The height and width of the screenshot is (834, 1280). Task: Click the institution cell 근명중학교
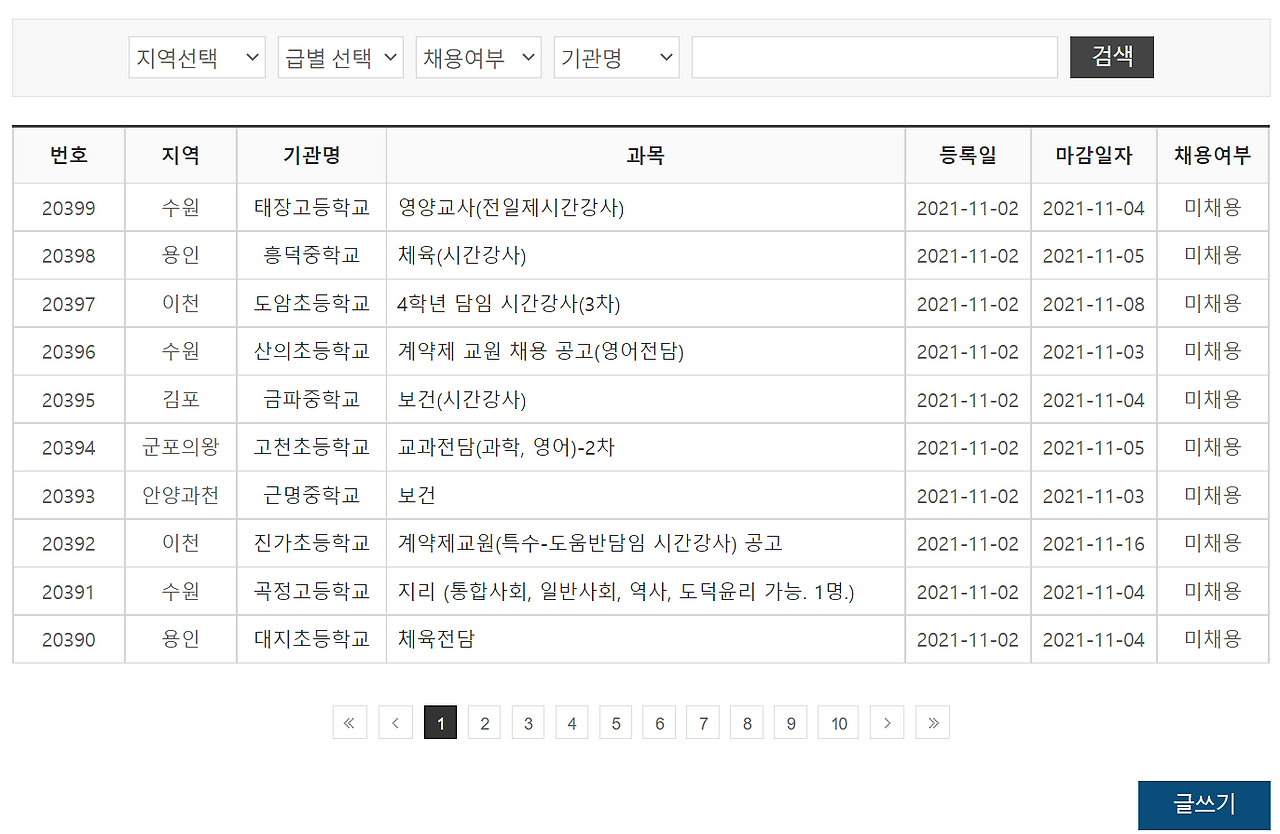pyautogui.click(x=312, y=496)
